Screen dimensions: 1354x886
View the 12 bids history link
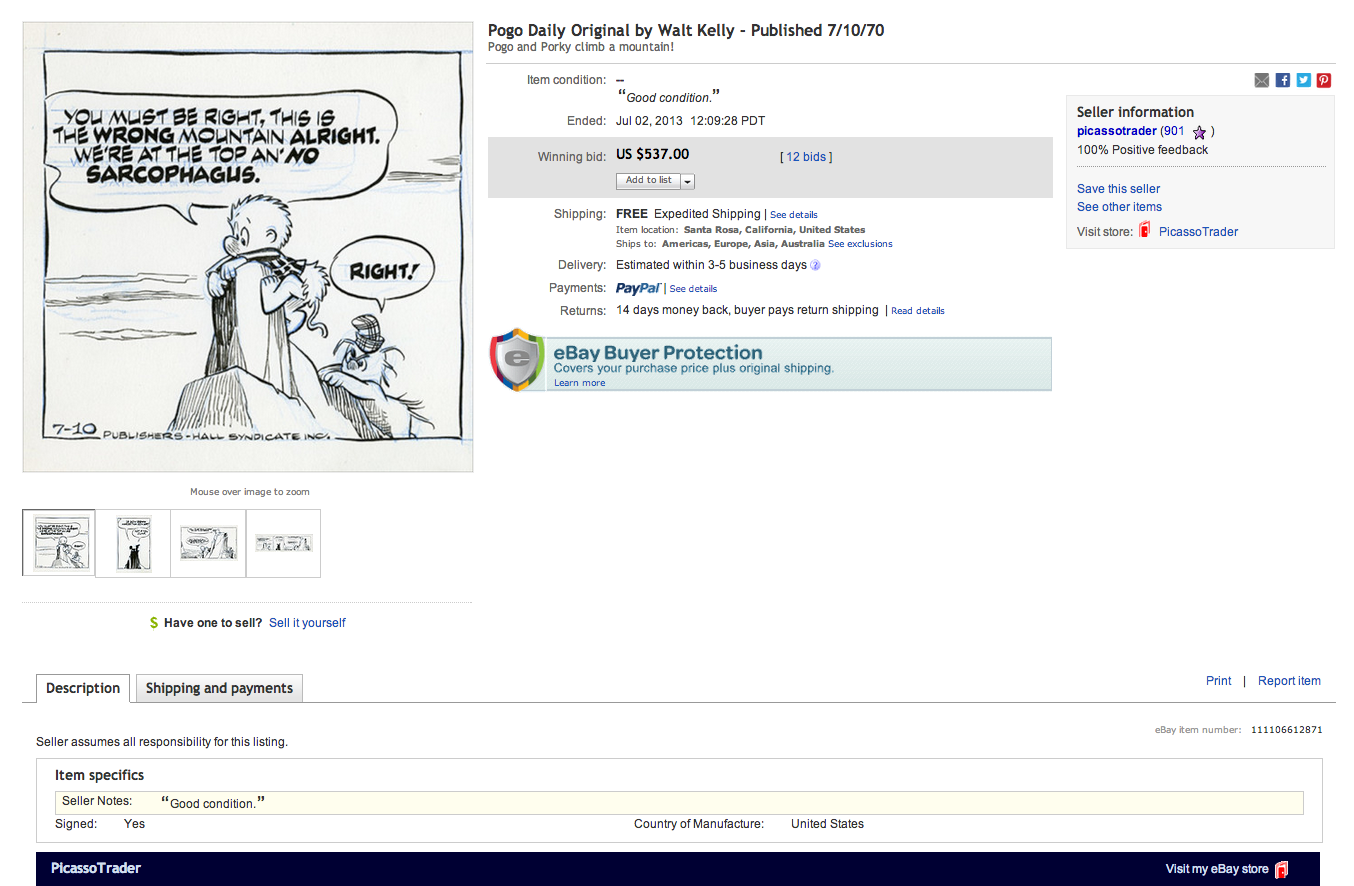[x=806, y=157]
